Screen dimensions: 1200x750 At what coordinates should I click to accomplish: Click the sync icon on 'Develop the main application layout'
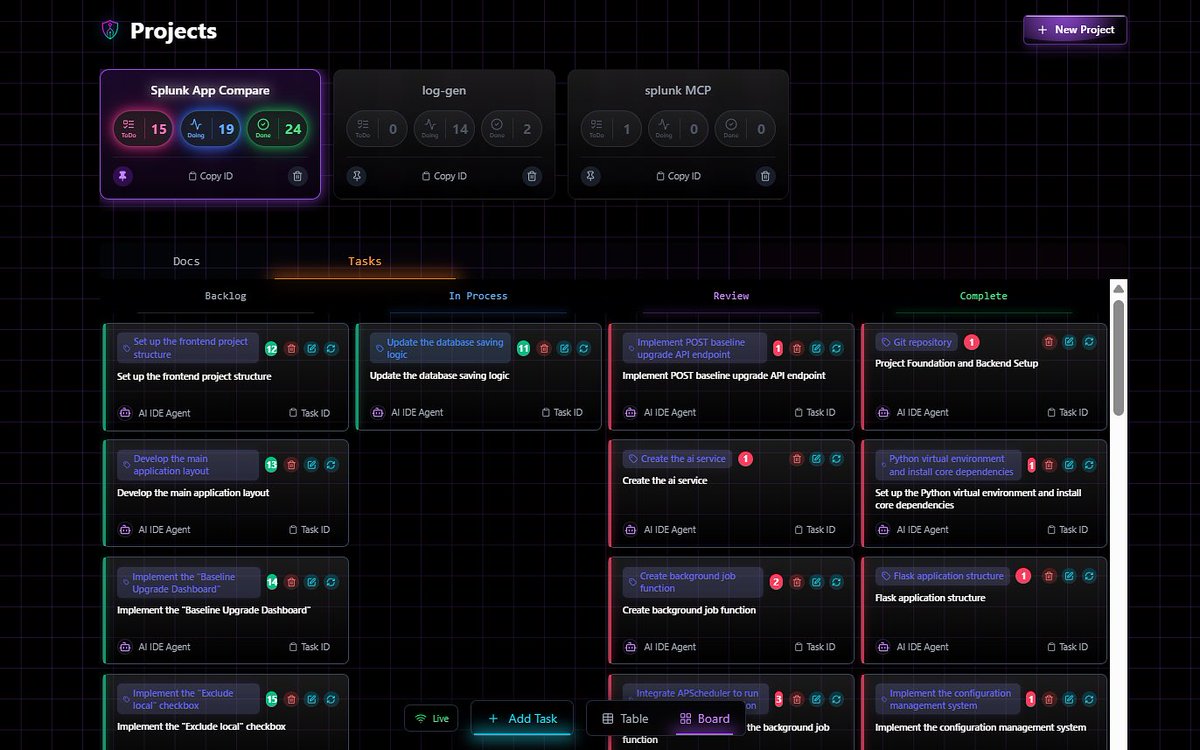(331, 465)
